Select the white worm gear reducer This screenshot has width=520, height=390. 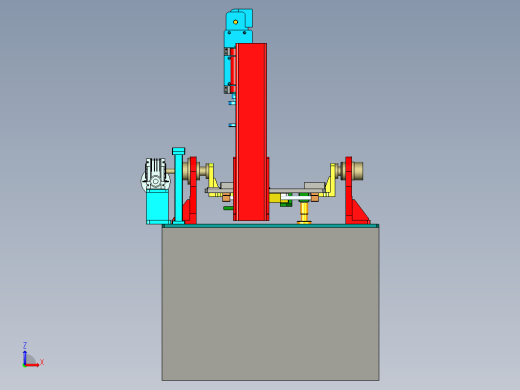click(x=155, y=176)
